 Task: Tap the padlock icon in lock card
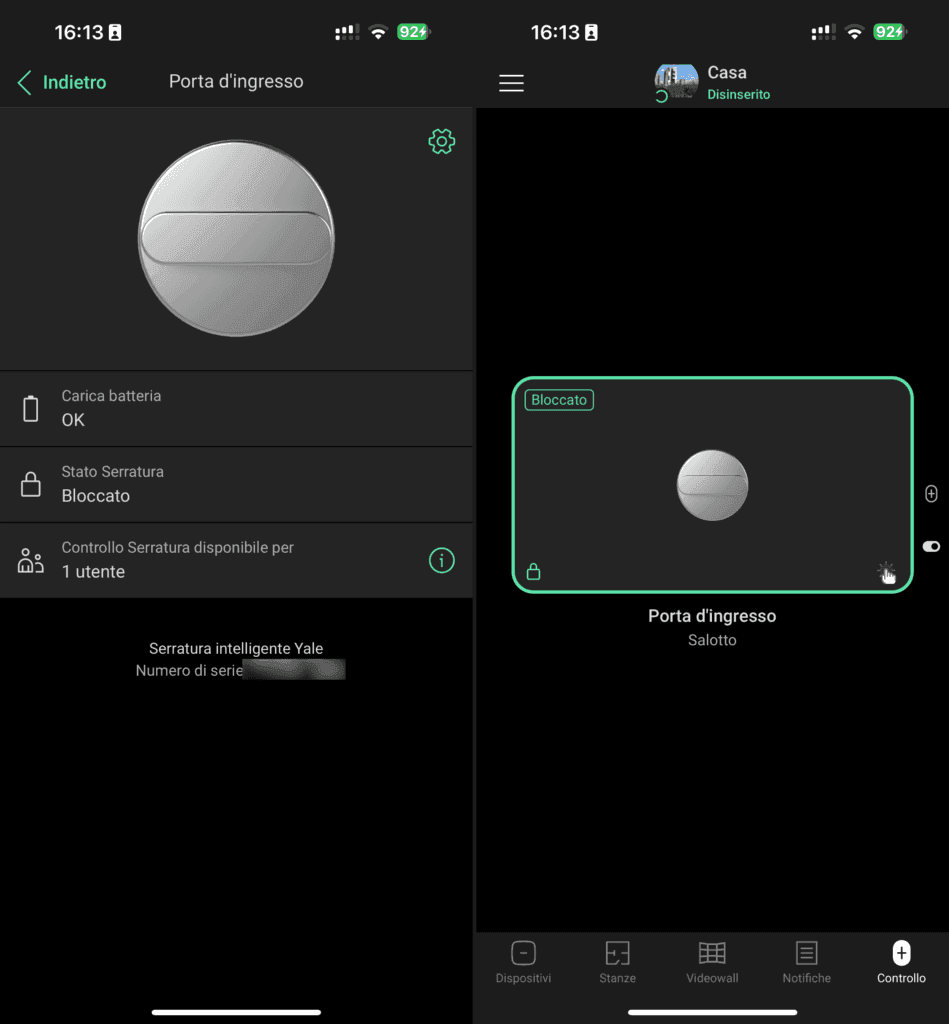tap(534, 572)
